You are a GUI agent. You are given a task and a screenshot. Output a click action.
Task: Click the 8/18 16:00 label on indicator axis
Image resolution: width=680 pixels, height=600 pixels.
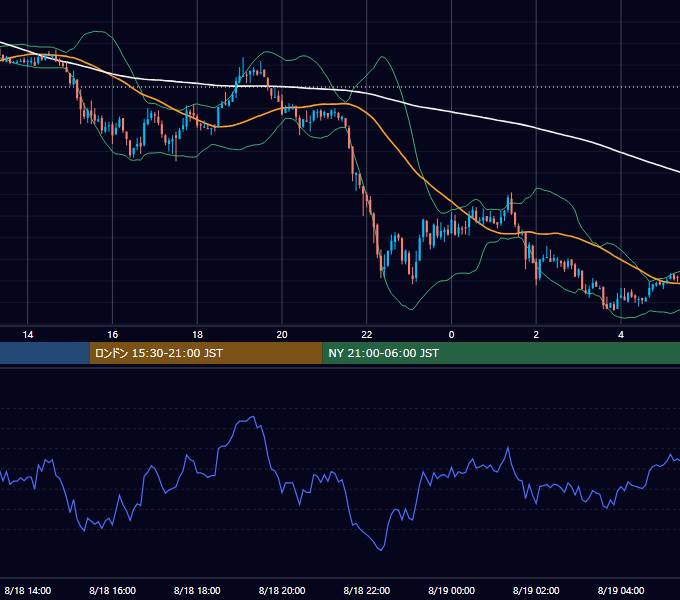112,590
